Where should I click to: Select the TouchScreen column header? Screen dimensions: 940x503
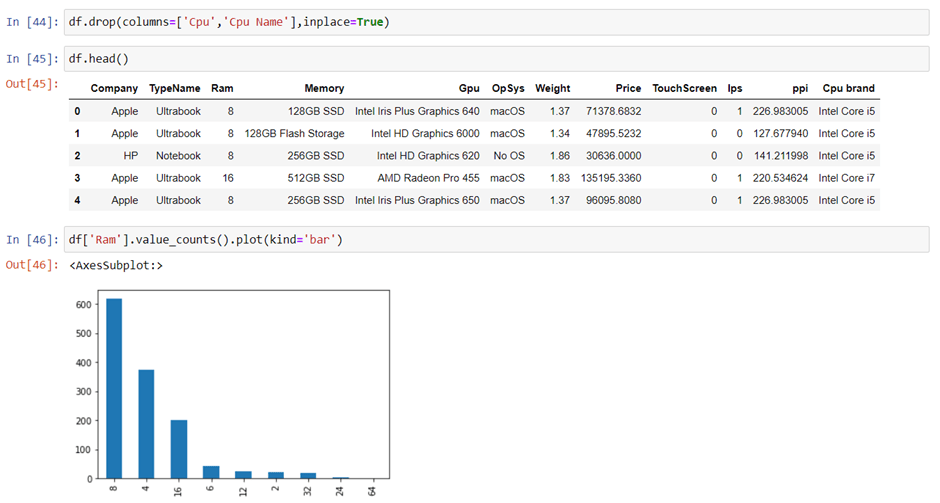point(684,88)
